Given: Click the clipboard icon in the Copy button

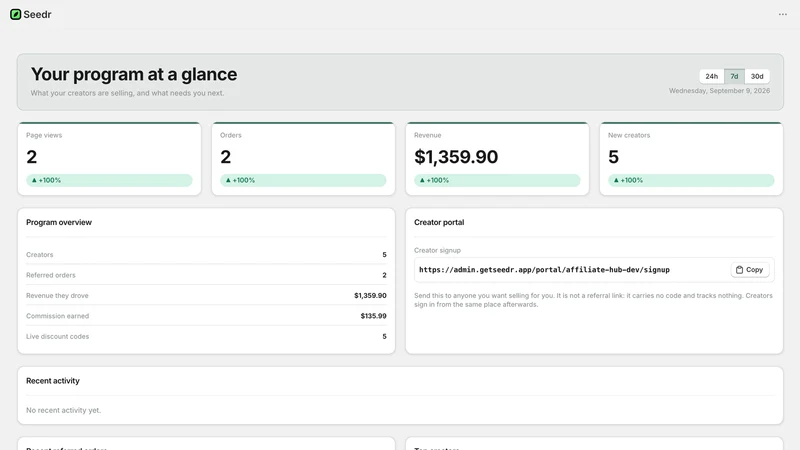Looking at the screenshot, I should tap(739, 270).
